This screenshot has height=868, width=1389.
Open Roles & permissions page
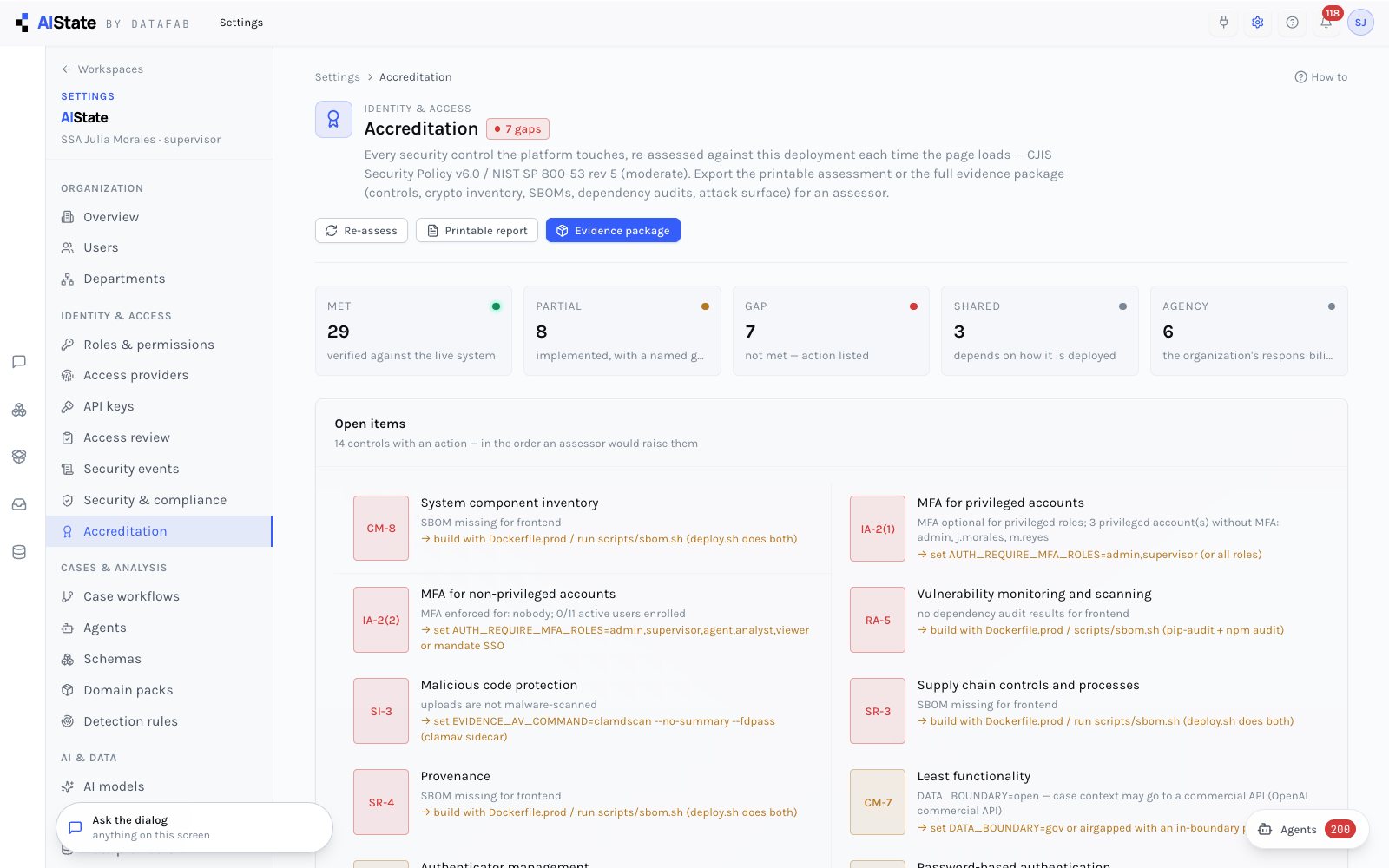point(160,345)
